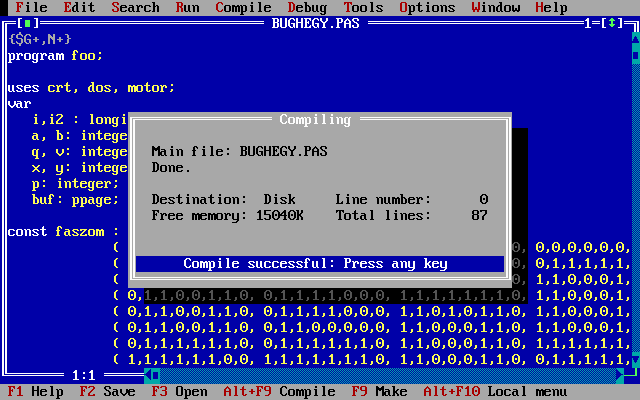Click the 'program foo;' line
This screenshot has height=400, width=640.
(x=56, y=56)
